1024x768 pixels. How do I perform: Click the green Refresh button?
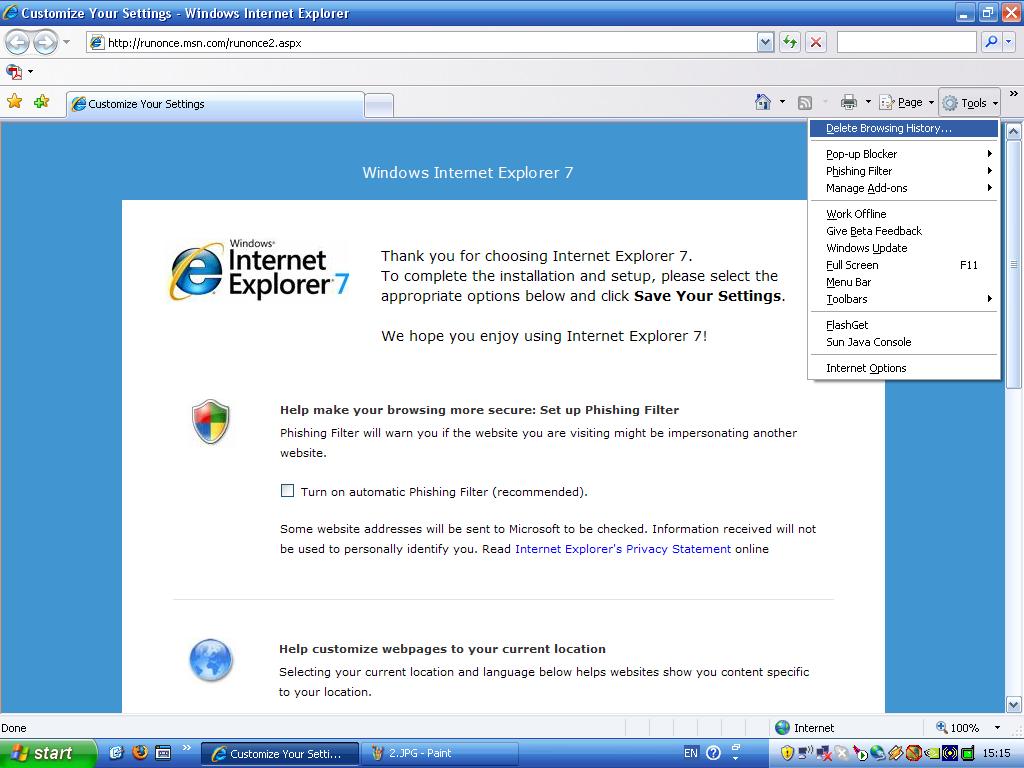click(x=790, y=43)
